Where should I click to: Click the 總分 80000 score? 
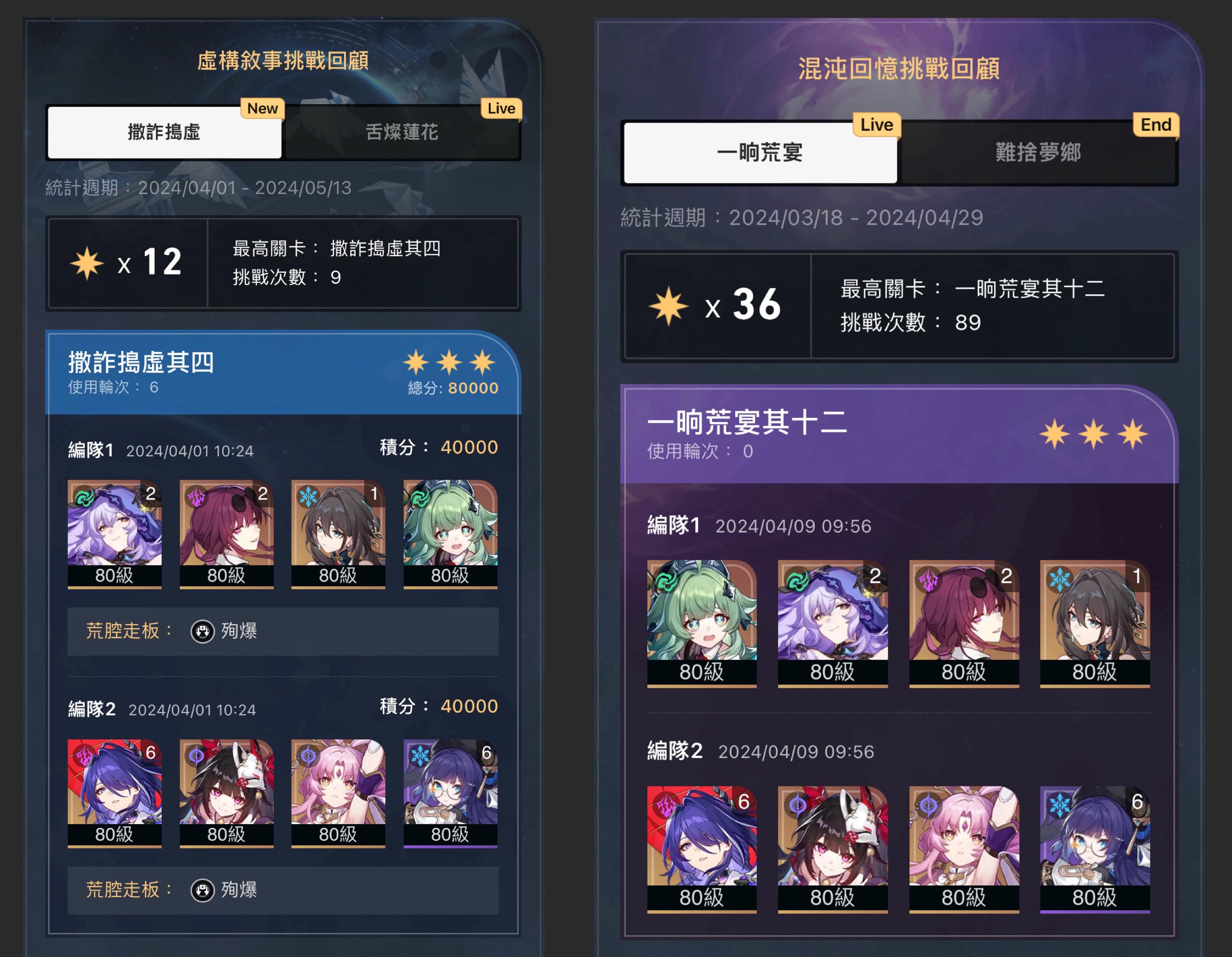pos(453,388)
